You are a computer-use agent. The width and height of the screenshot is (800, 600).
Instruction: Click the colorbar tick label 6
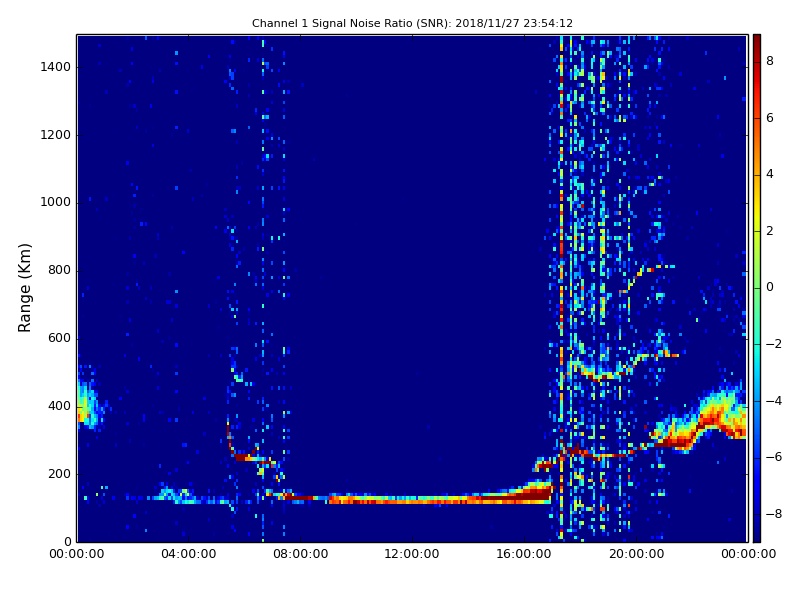[x=770, y=118]
